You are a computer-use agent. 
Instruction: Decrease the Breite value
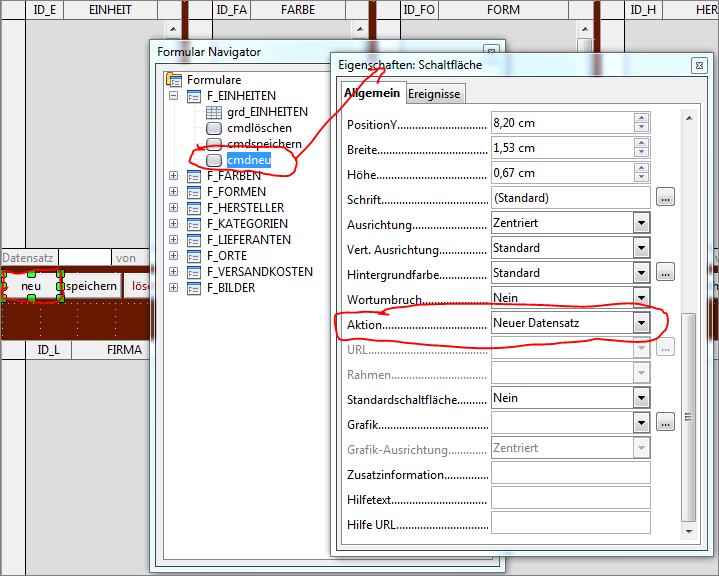tap(642, 153)
